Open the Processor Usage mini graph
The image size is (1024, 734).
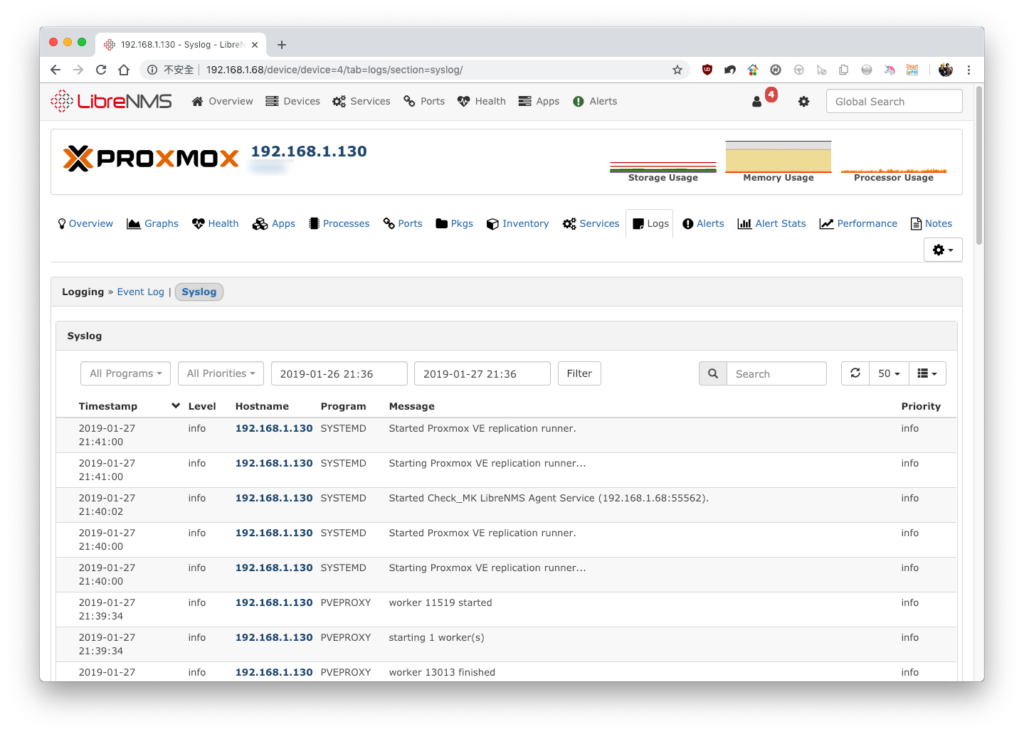pos(893,168)
